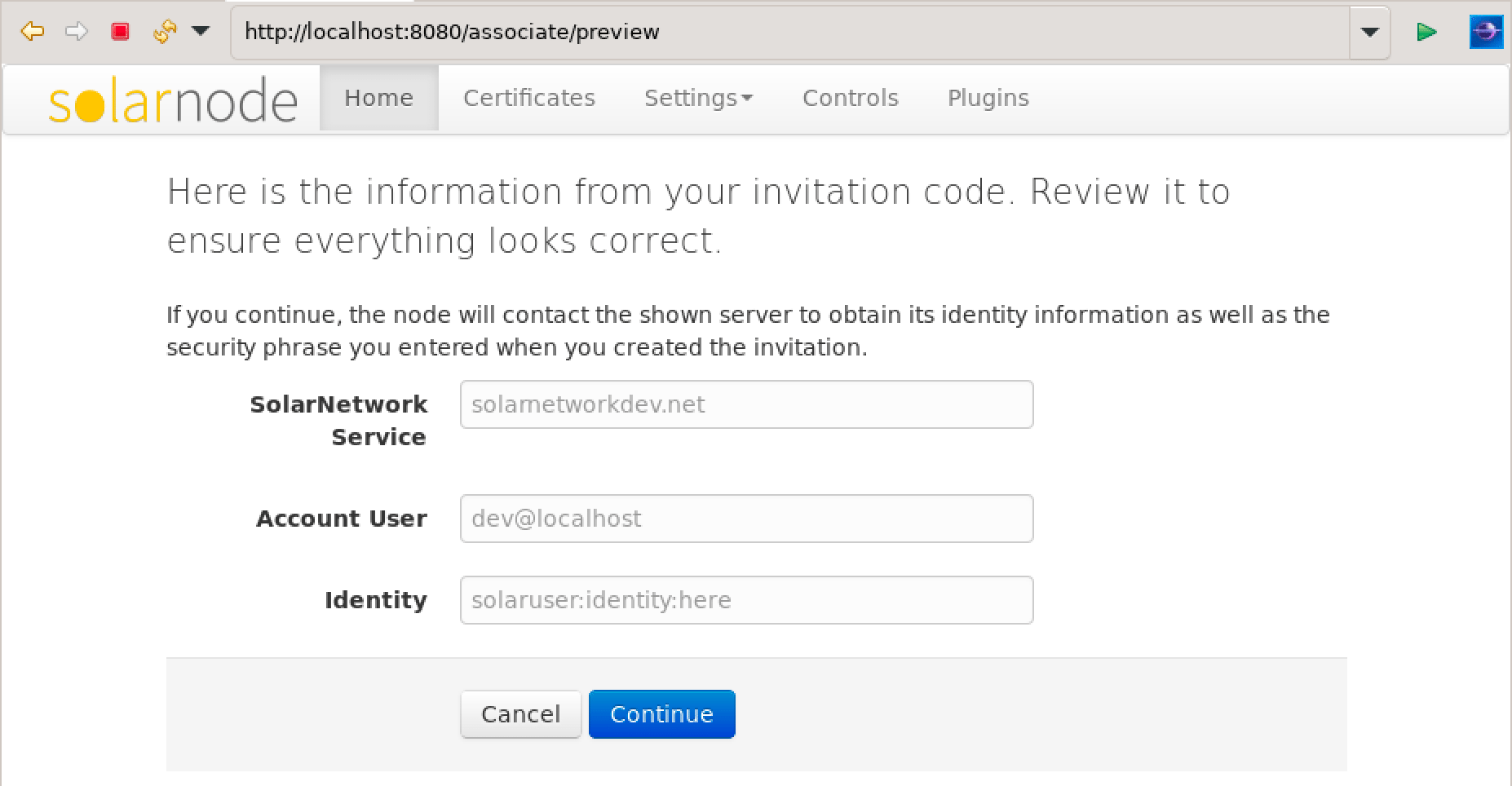Screen dimensions: 1512x786
Task: Click the reload page icon
Action: (x=163, y=31)
